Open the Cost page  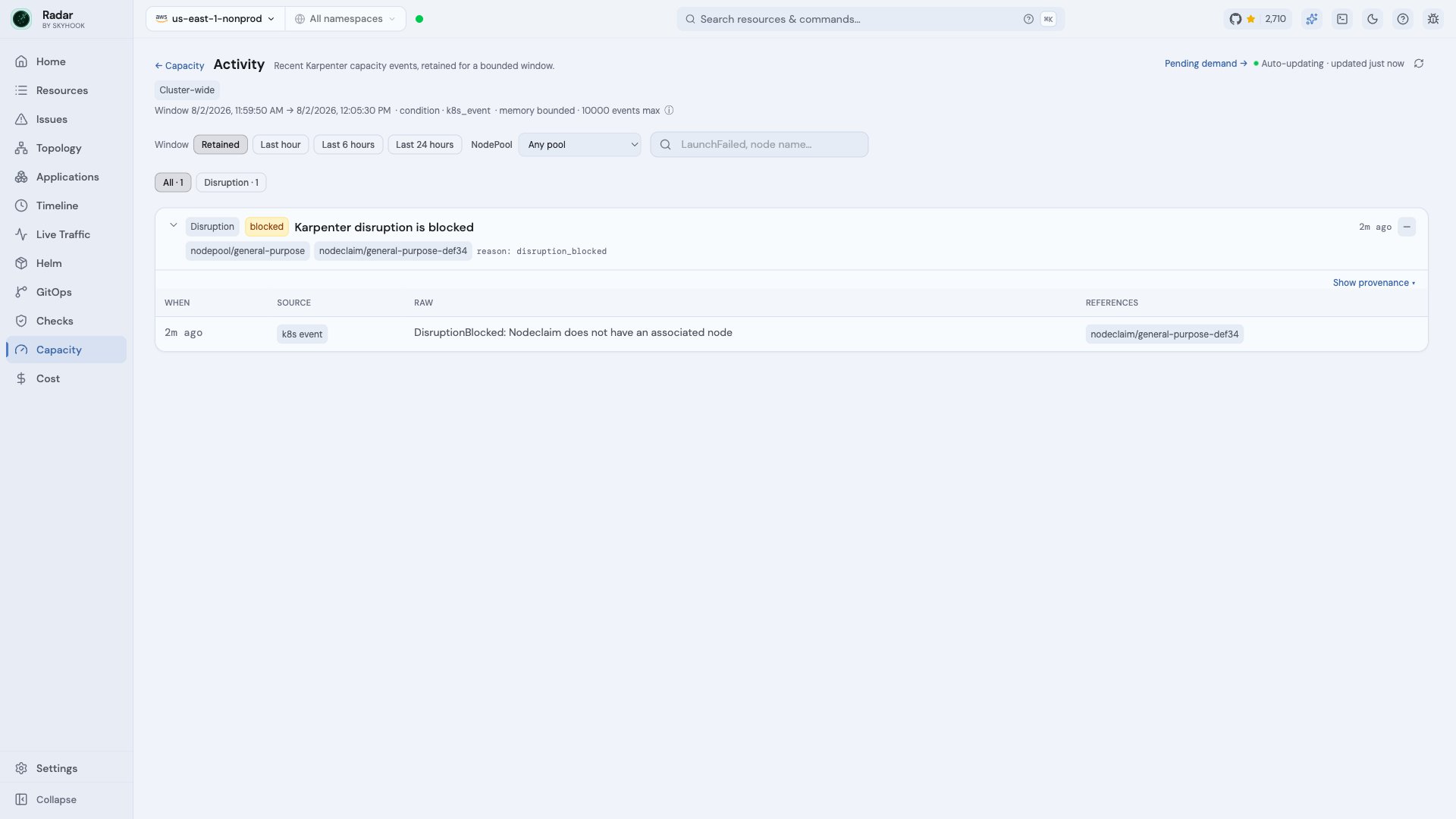click(x=66, y=378)
